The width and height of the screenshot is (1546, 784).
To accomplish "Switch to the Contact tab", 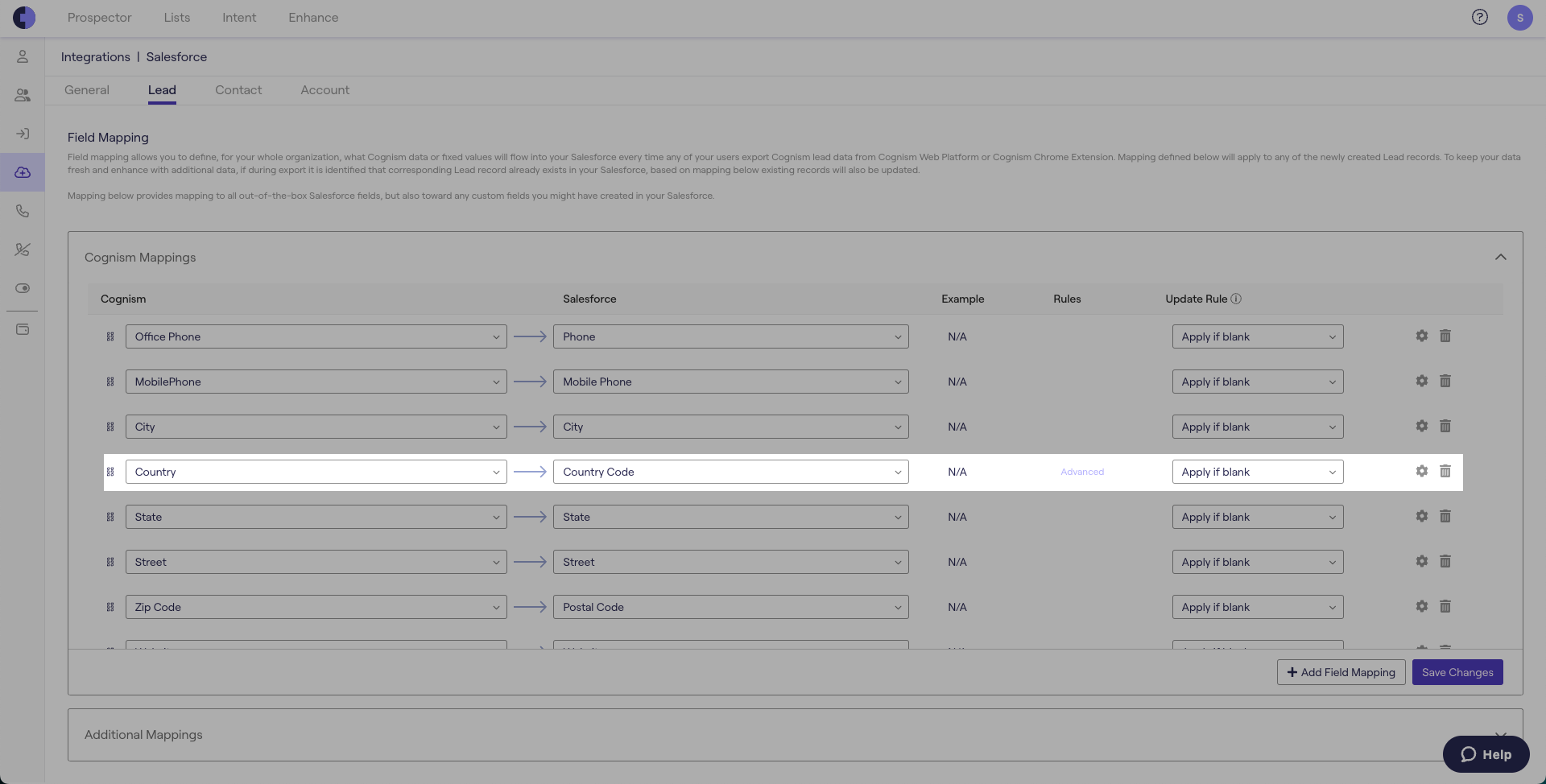I will pos(238,90).
